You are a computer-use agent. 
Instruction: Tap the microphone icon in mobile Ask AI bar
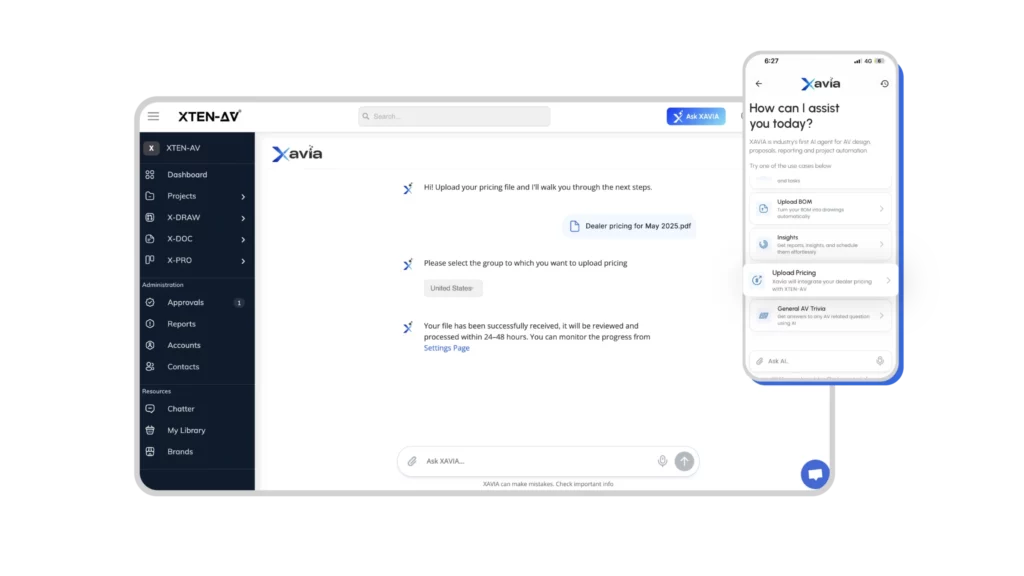click(x=880, y=361)
